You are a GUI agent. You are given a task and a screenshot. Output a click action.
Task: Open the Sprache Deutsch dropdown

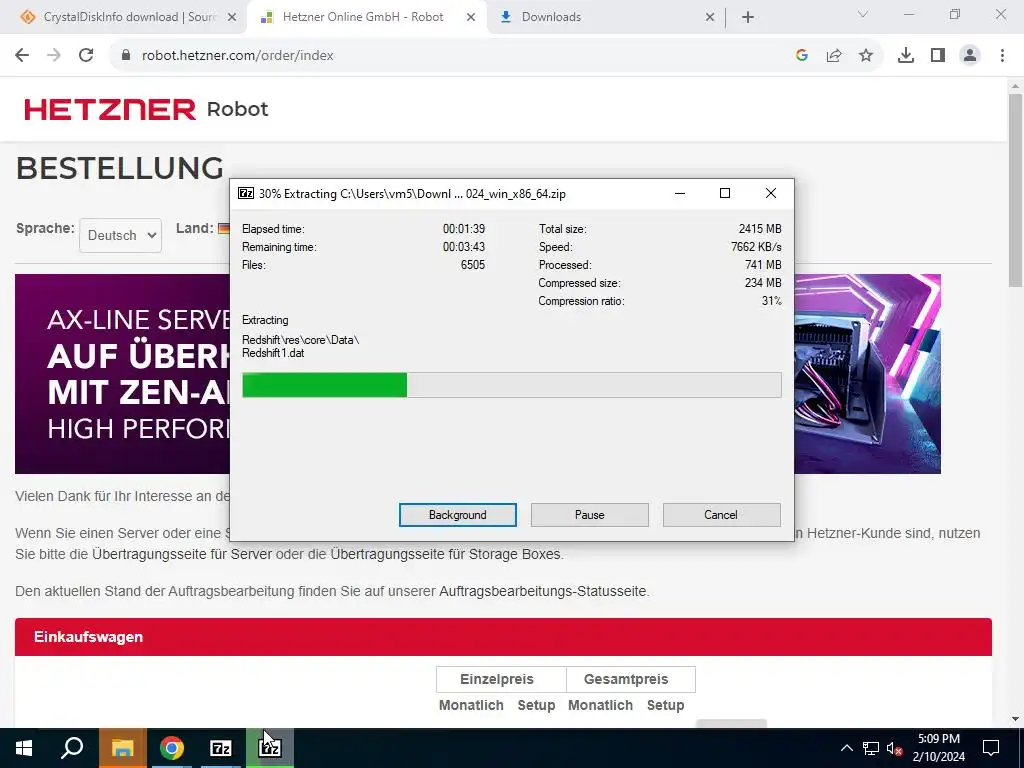120,235
